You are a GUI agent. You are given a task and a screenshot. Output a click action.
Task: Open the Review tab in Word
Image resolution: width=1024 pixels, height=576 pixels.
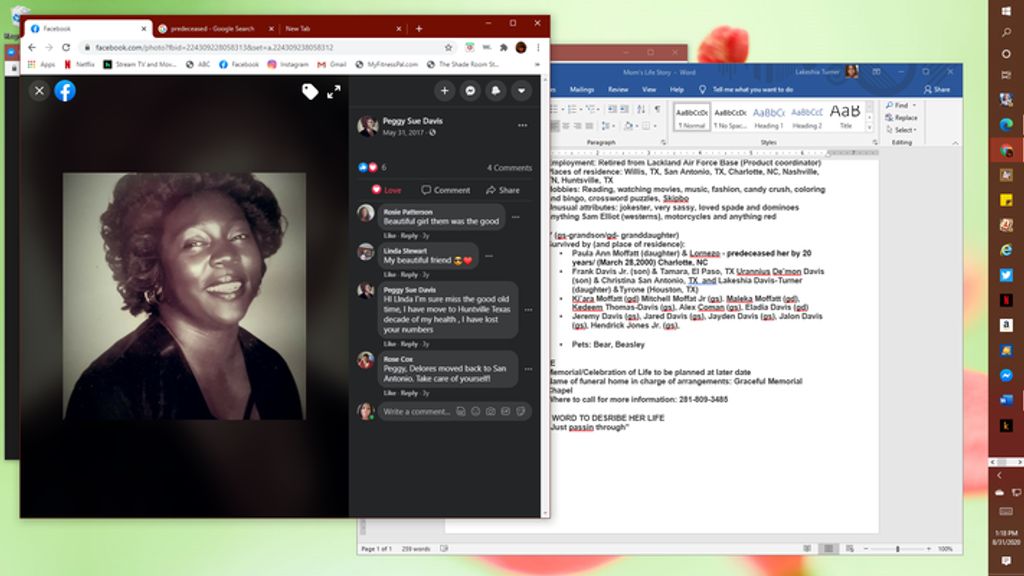tap(618, 89)
